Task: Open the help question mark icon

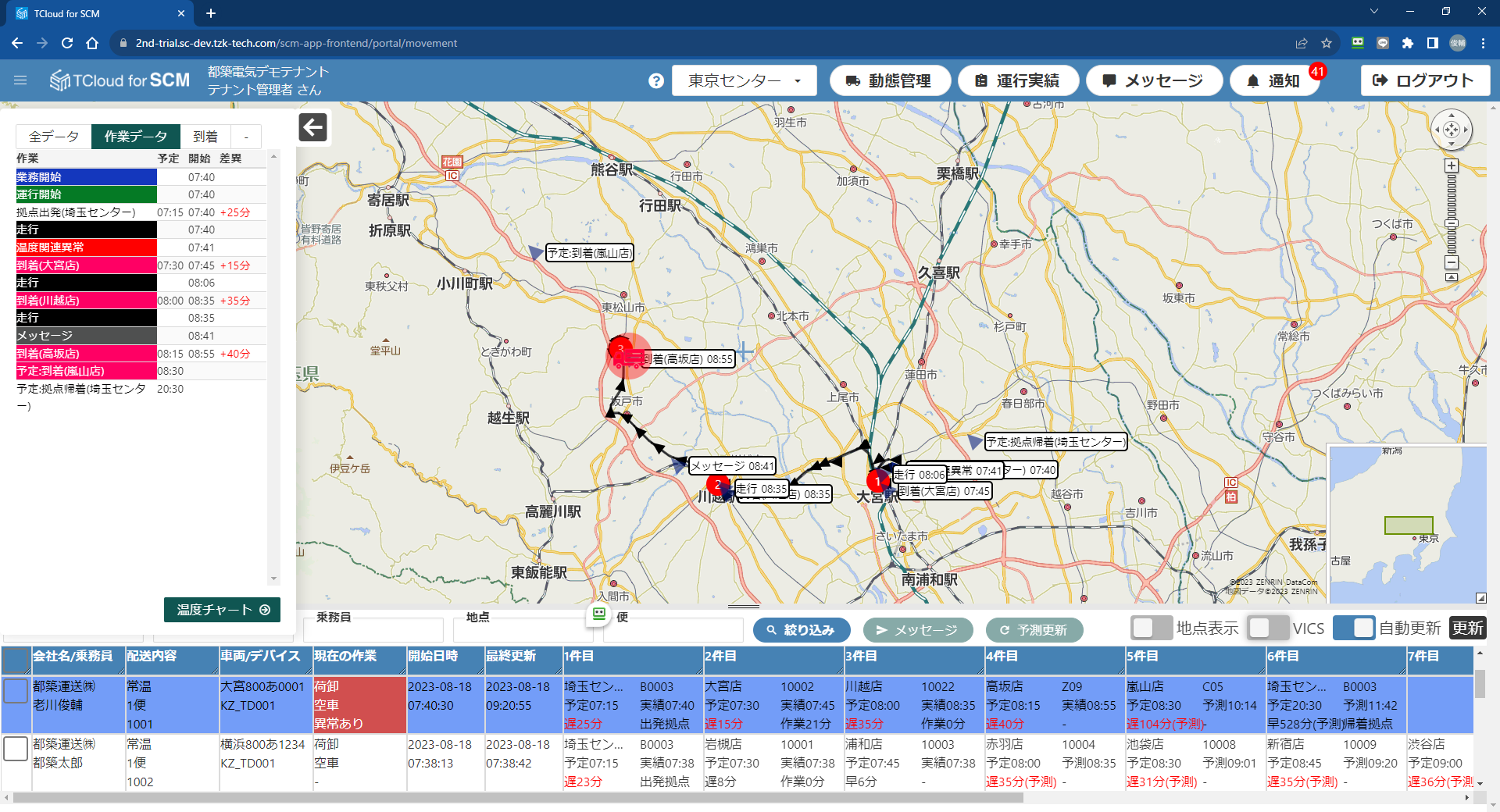Action: pos(656,80)
